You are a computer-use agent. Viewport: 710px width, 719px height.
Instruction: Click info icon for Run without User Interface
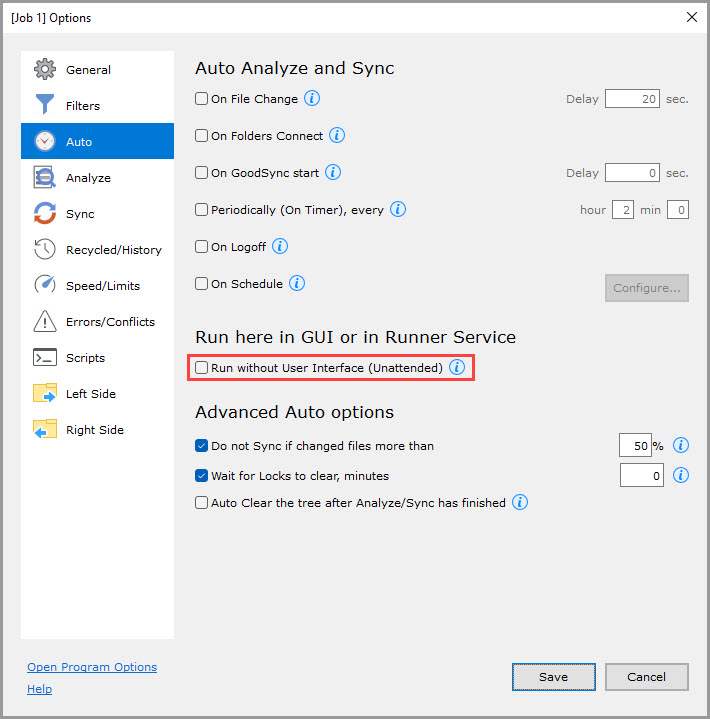457,368
